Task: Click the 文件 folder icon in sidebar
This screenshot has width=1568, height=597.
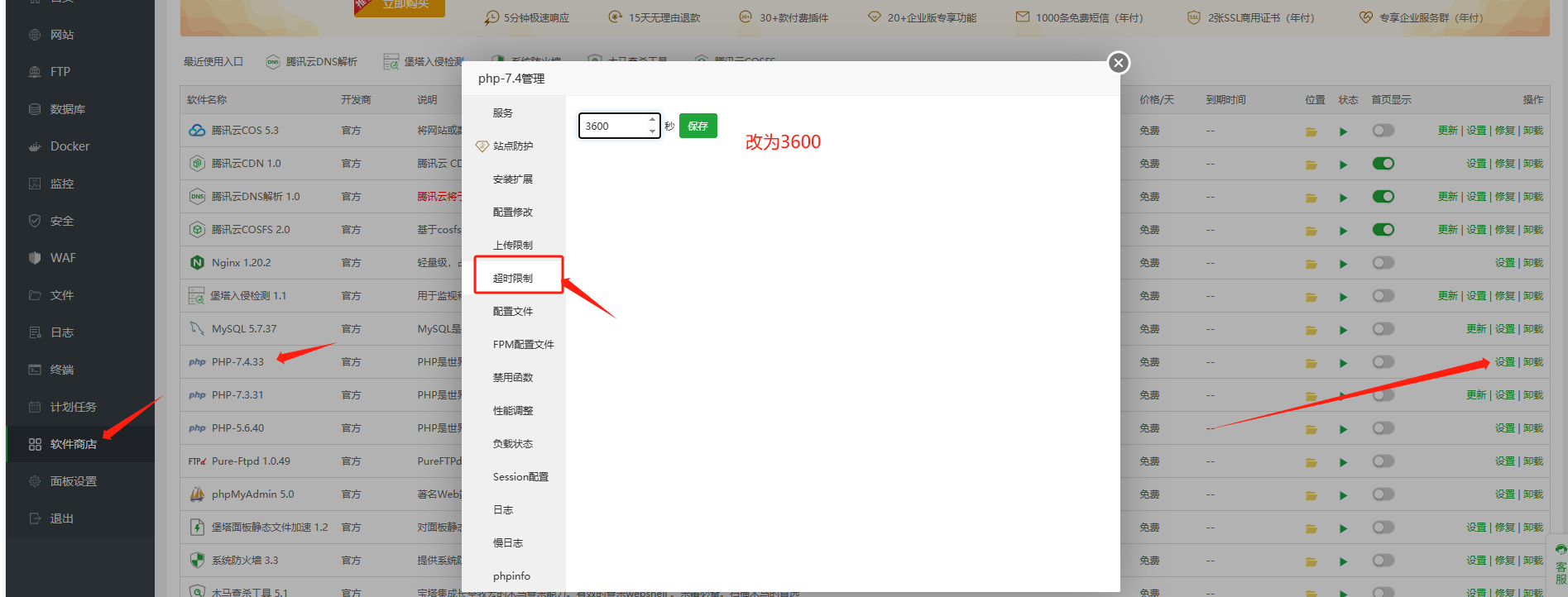Action: click(35, 295)
